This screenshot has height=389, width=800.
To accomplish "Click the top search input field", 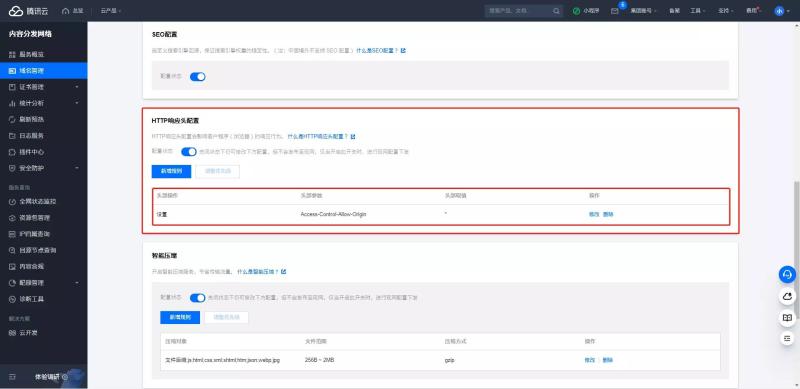I will tap(518, 11).
